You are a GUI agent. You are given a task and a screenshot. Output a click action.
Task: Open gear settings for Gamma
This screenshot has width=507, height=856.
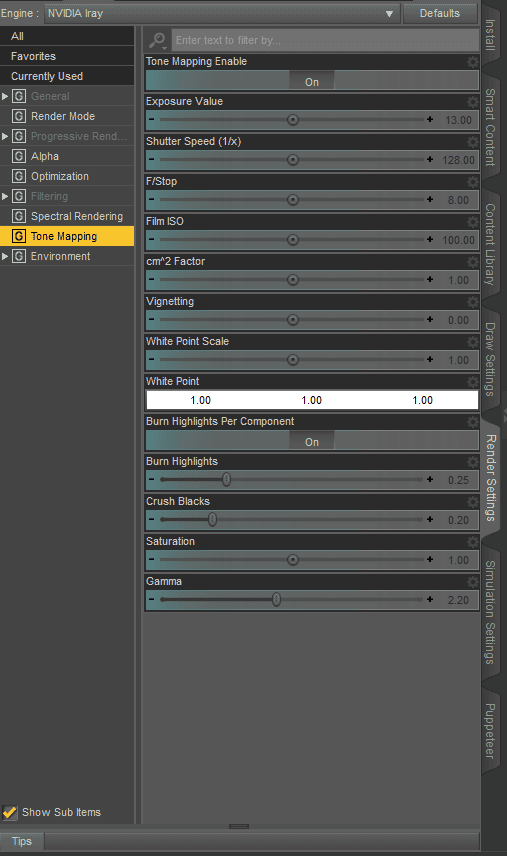click(x=473, y=581)
